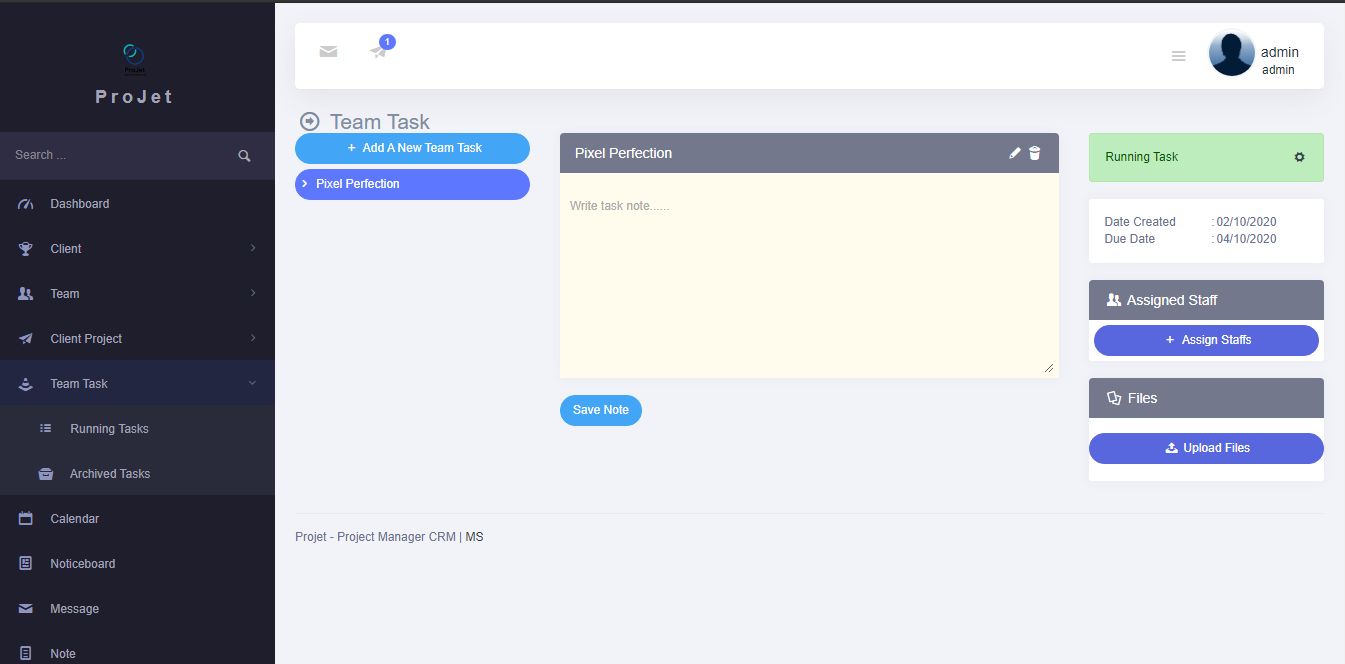Expand the Client Project menu chevron

pyautogui.click(x=252, y=338)
